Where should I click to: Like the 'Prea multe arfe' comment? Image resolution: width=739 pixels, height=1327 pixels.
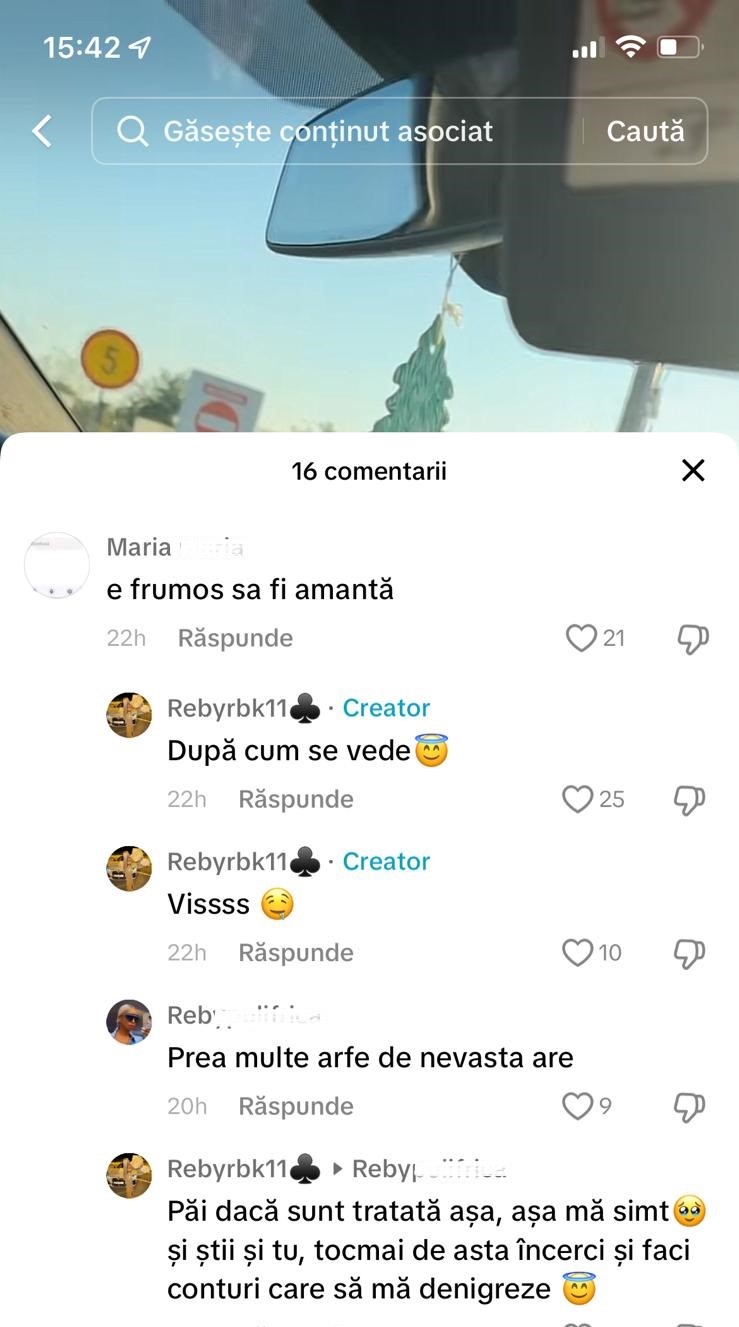click(x=577, y=1106)
